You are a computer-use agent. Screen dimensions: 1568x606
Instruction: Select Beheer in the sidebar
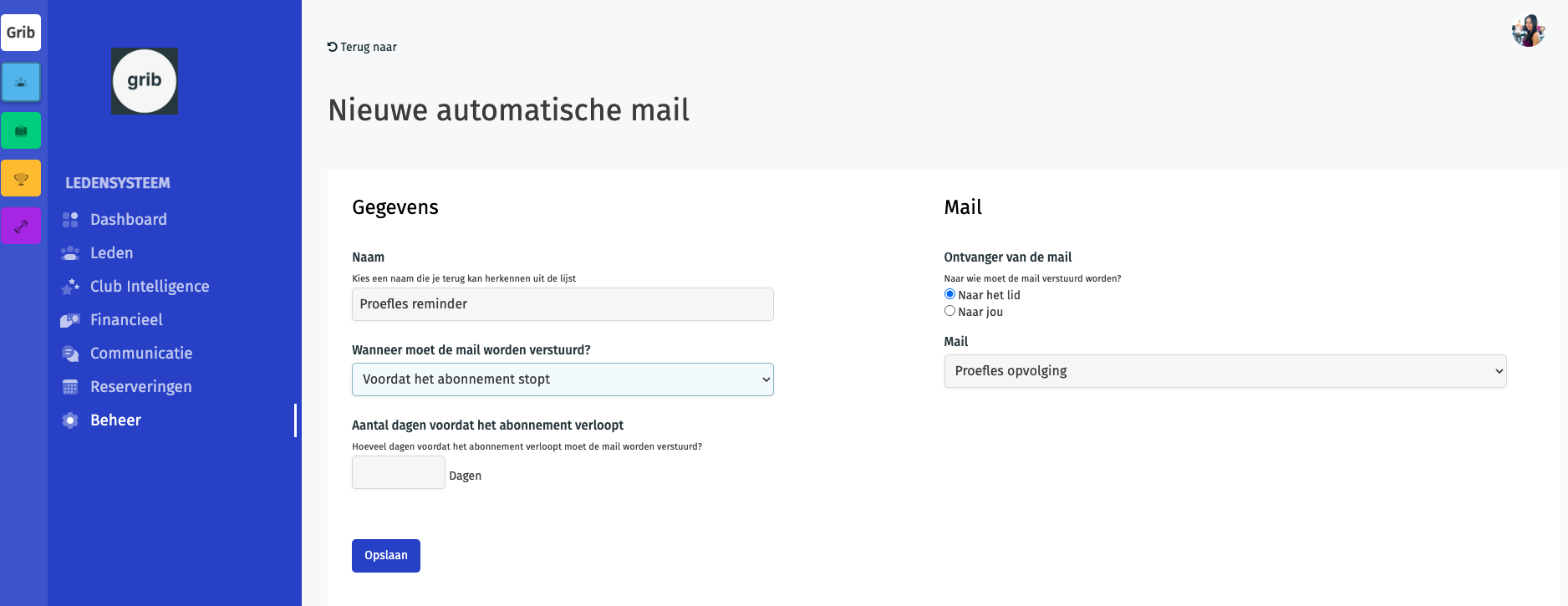[115, 420]
